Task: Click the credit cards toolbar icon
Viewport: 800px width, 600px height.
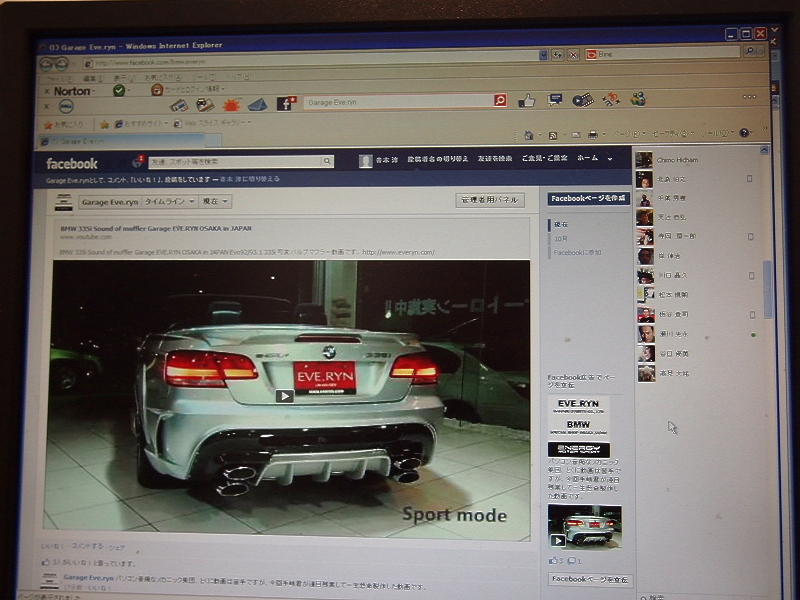Action: (179, 106)
